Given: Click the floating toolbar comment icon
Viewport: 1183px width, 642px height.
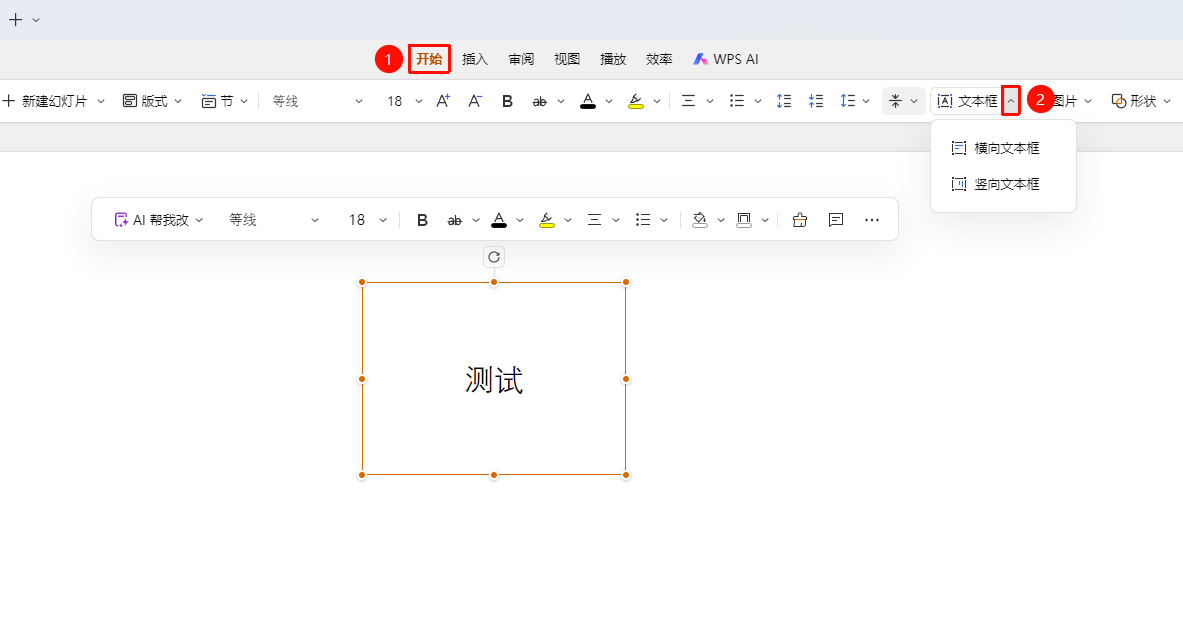Looking at the screenshot, I should coord(836,220).
